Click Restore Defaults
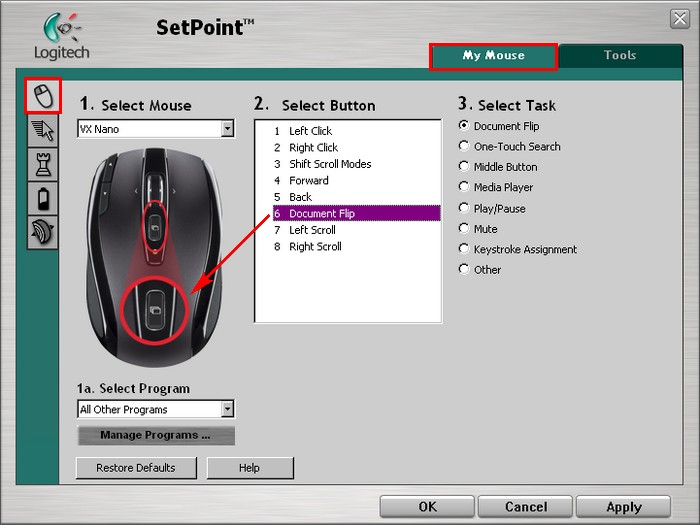700x525 pixels. [x=136, y=468]
